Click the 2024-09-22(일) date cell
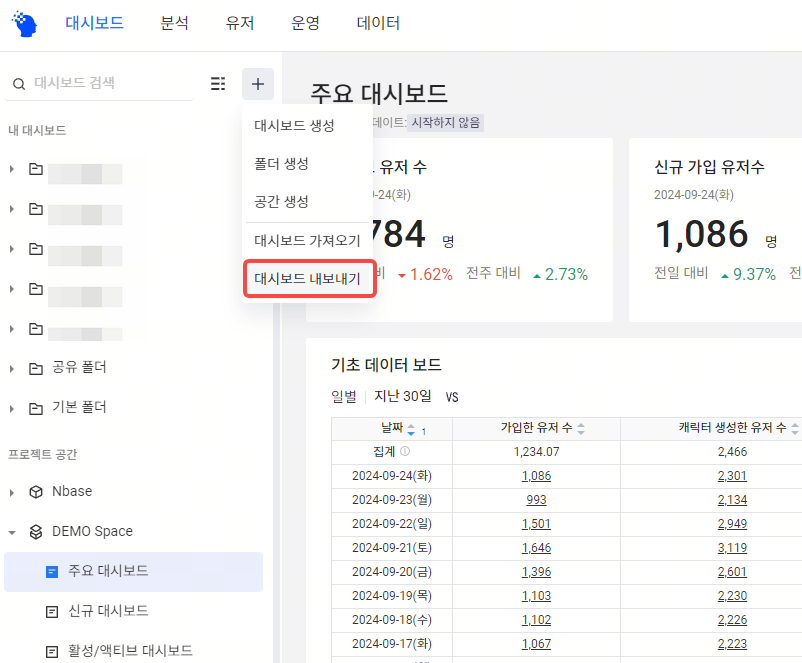802x663 pixels. click(x=392, y=524)
